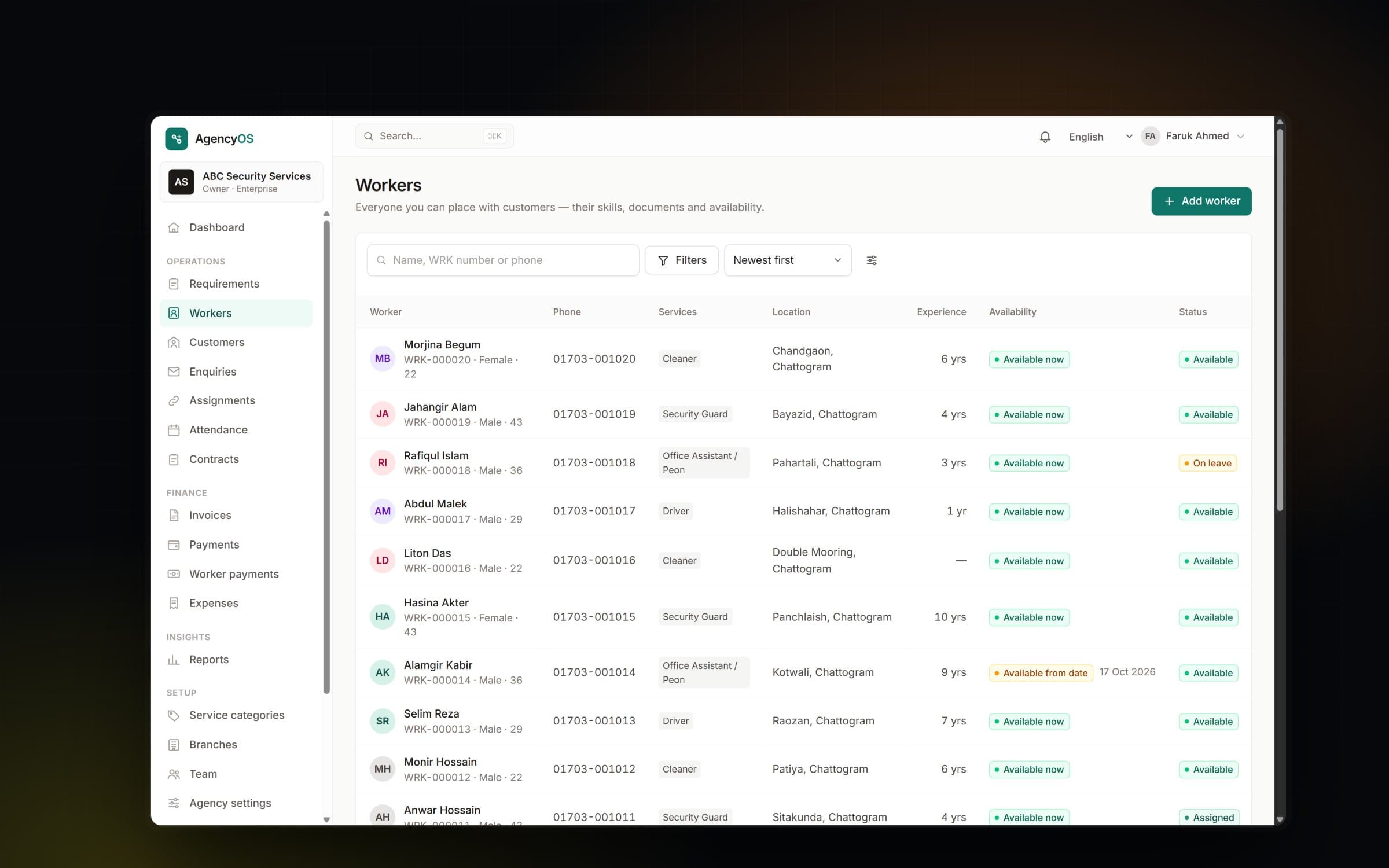Open the notifications bell
Image resolution: width=1389 pixels, height=868 pixels.
point(1045,137)
